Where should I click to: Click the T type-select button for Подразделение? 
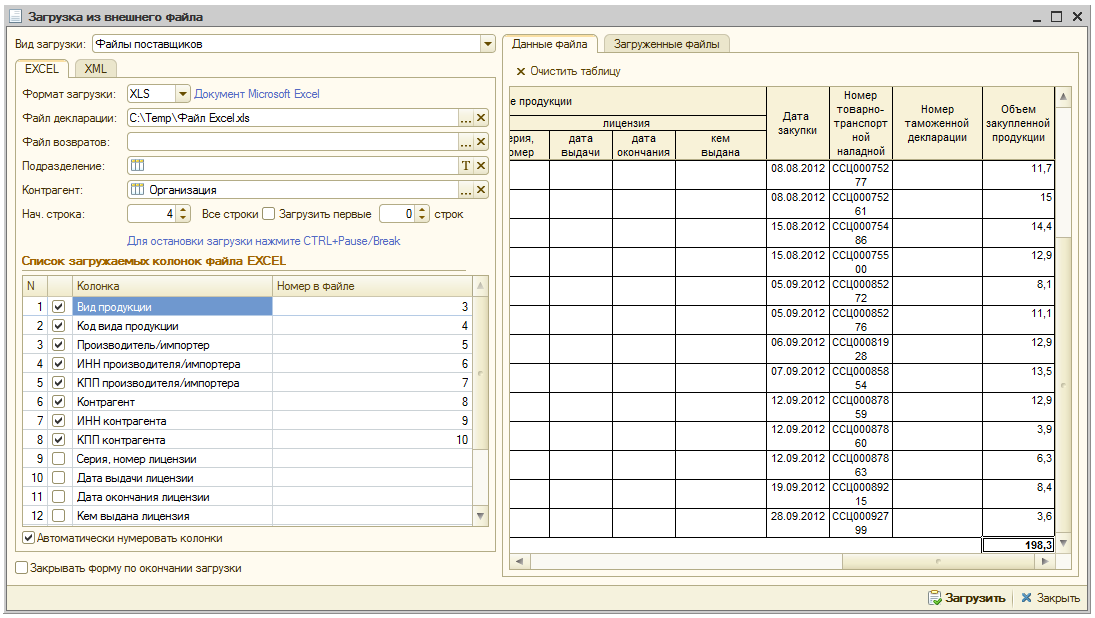tap(465, 166)
